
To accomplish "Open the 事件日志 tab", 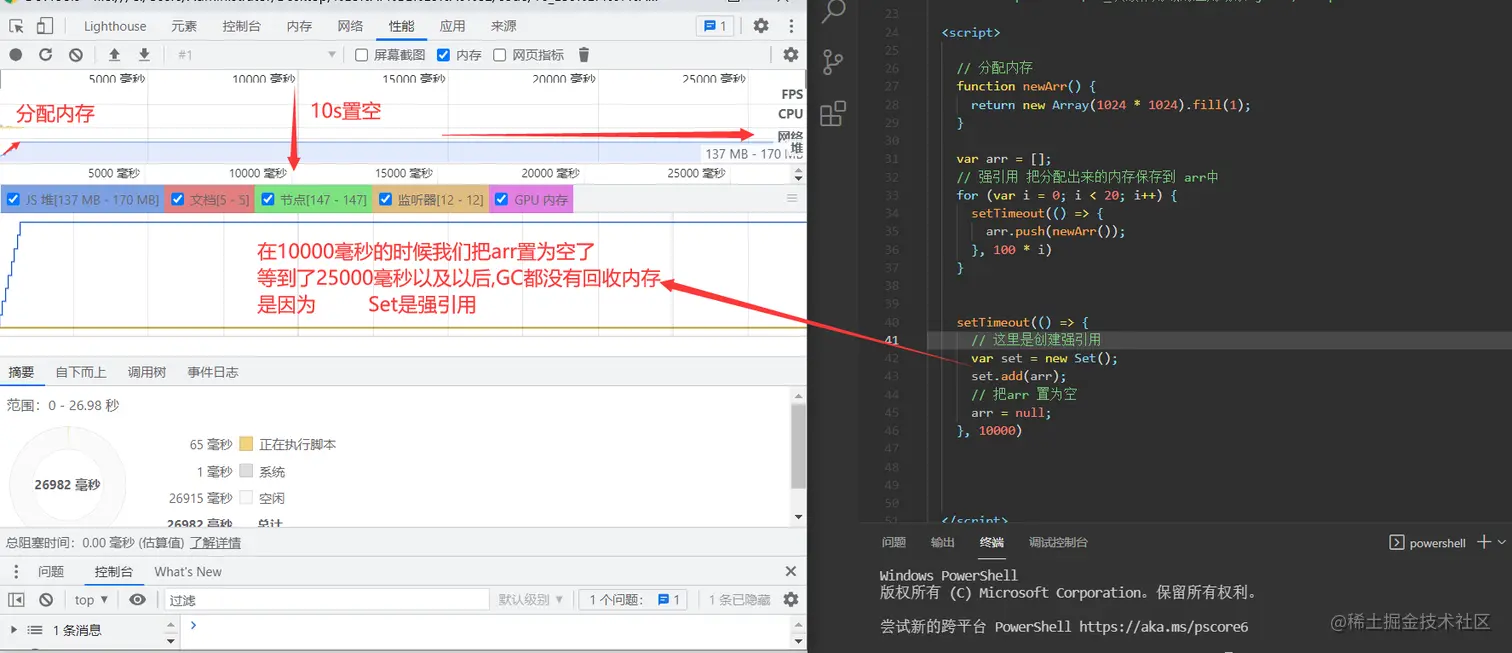I will (x=213, y=372).
